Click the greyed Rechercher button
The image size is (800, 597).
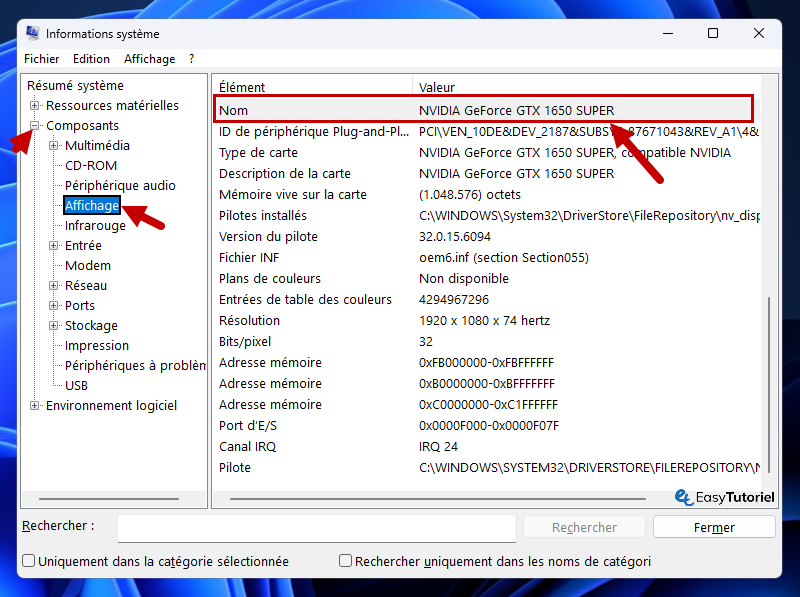click(584, 527)
